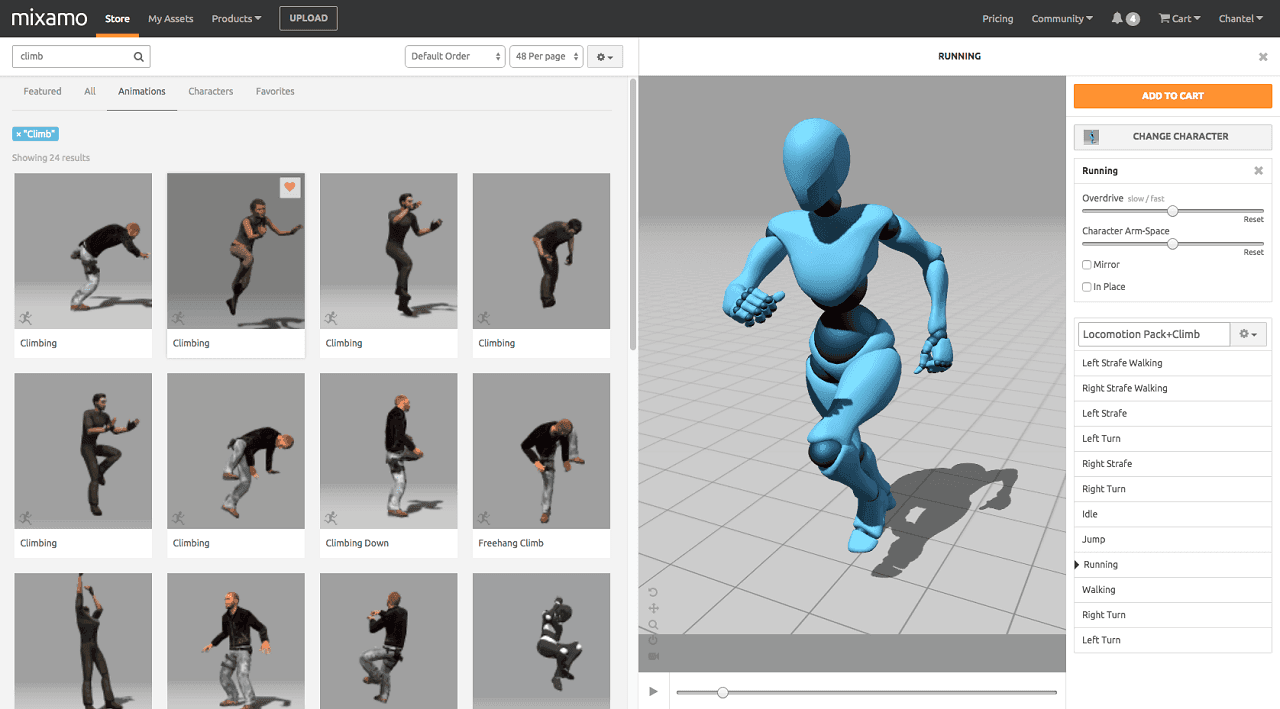The width and height of the screenshot is (1280, 709).
Task: Click the camera icon at the viewport bottom left
Action: (653, 655)
